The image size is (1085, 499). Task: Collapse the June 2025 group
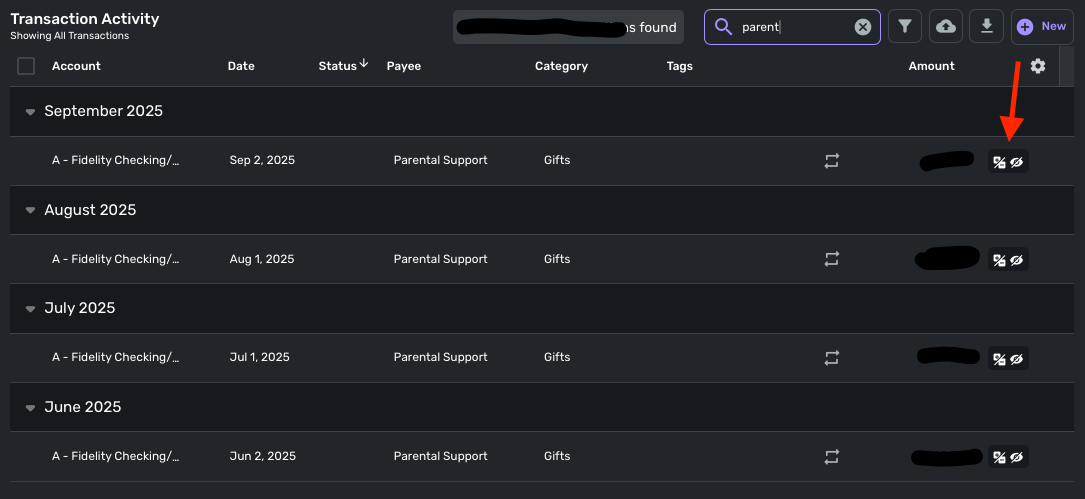30,408
